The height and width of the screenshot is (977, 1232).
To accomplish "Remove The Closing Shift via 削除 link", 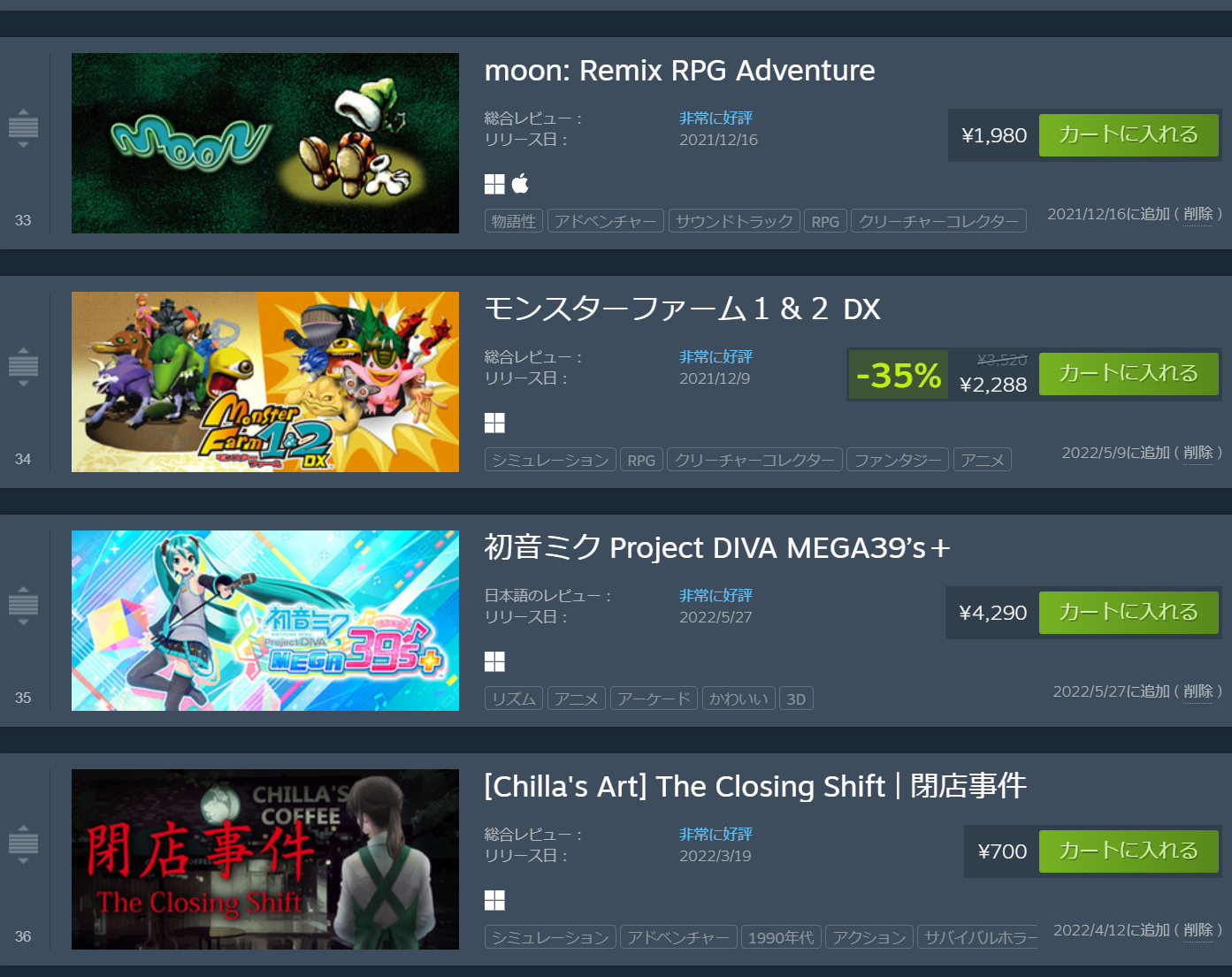I will point(1198,930).
